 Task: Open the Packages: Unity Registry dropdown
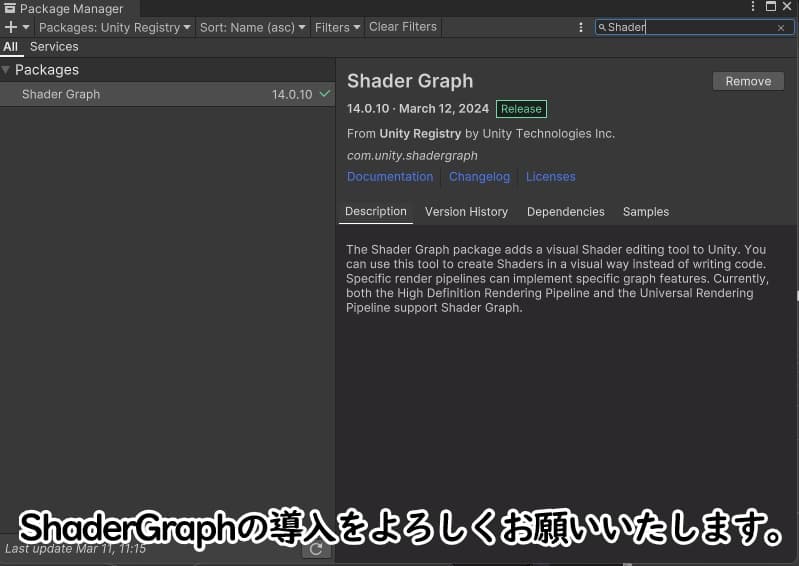[115, 27]
